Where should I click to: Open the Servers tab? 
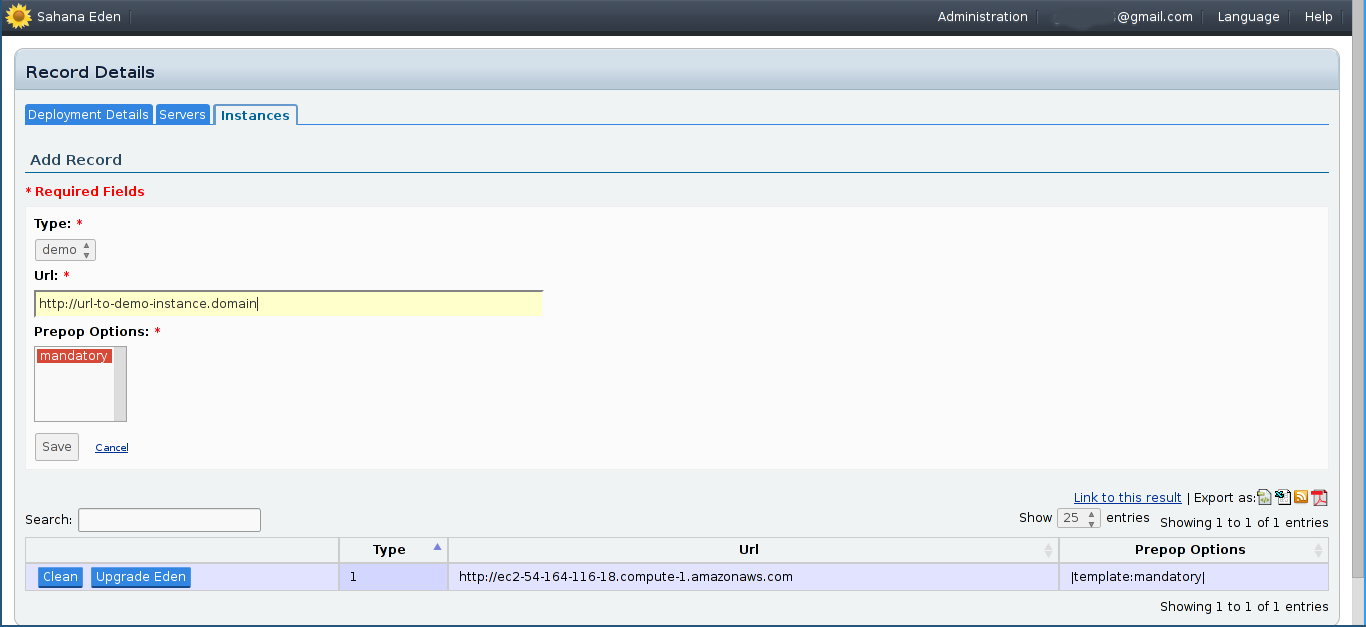click(182, 115)
